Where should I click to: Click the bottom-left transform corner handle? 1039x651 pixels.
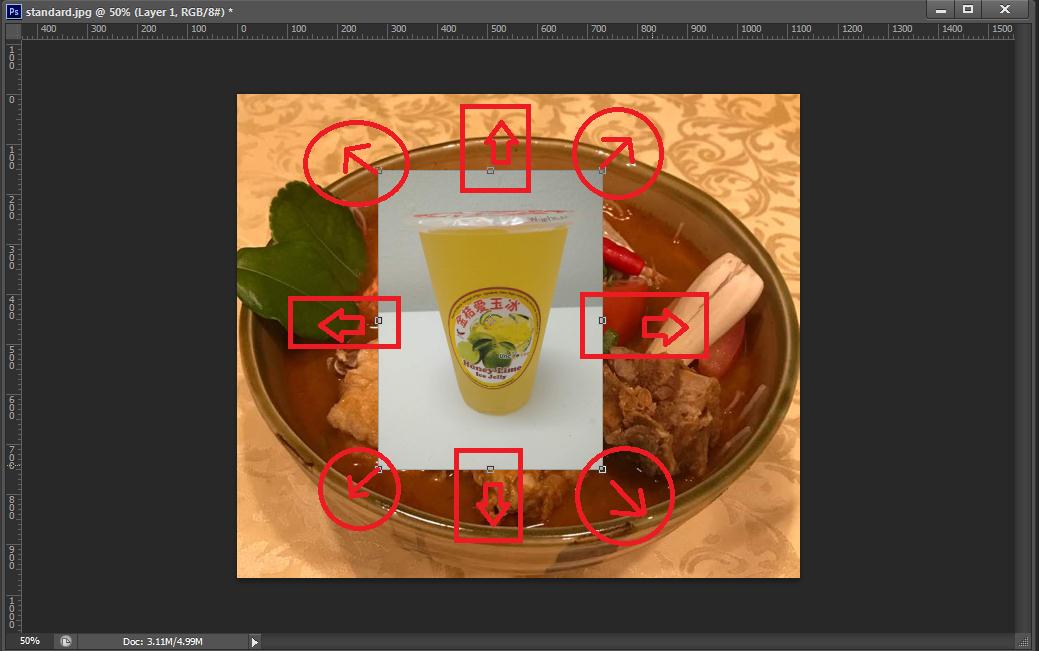tap(379, 468)
